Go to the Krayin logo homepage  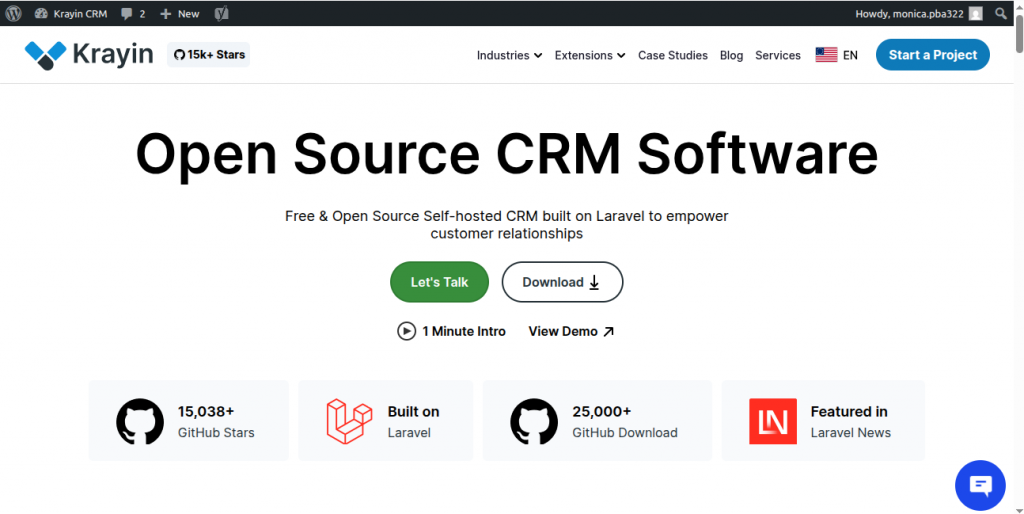coord(89,55)
